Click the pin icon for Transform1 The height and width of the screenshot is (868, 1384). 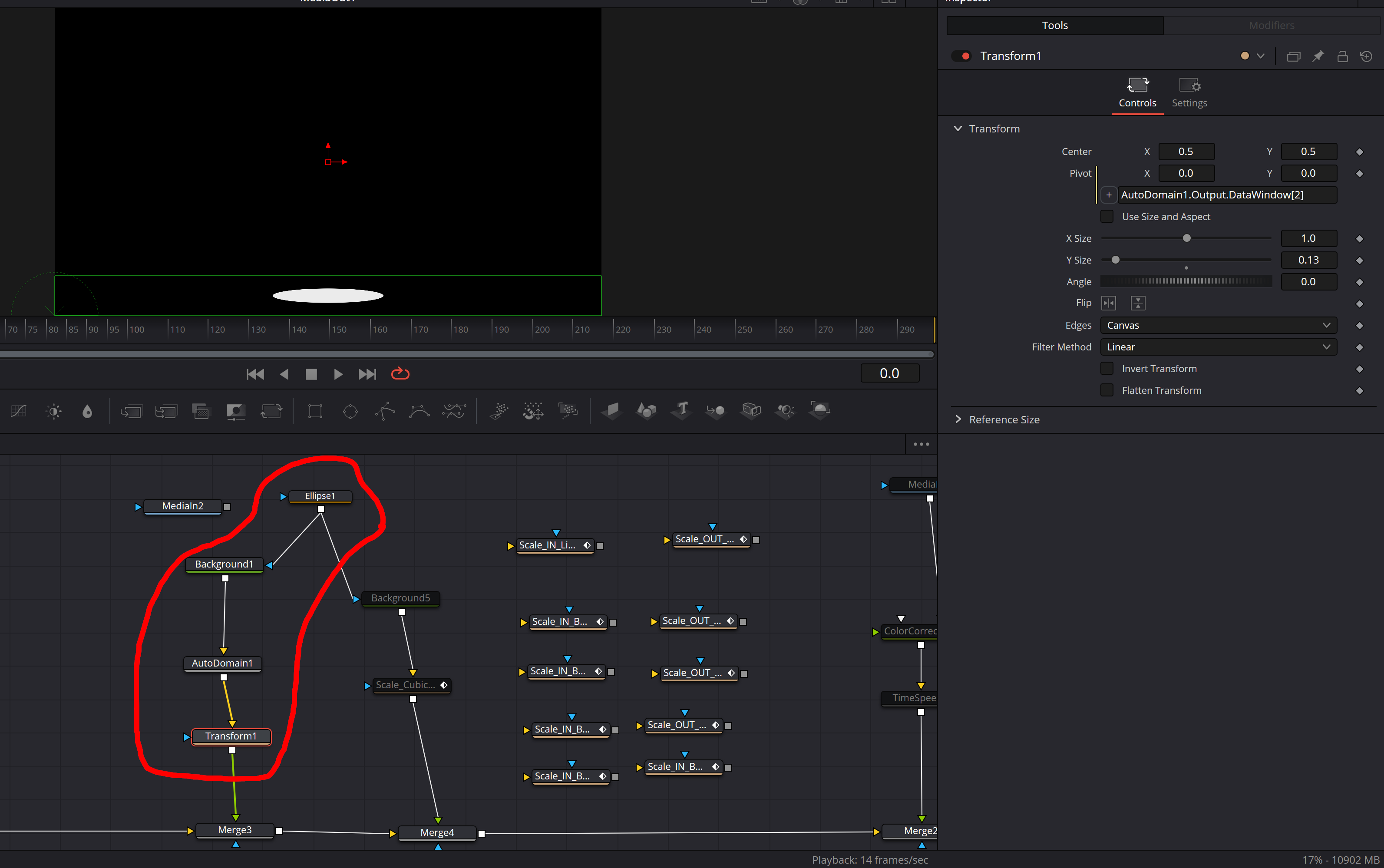[1318, 56]
